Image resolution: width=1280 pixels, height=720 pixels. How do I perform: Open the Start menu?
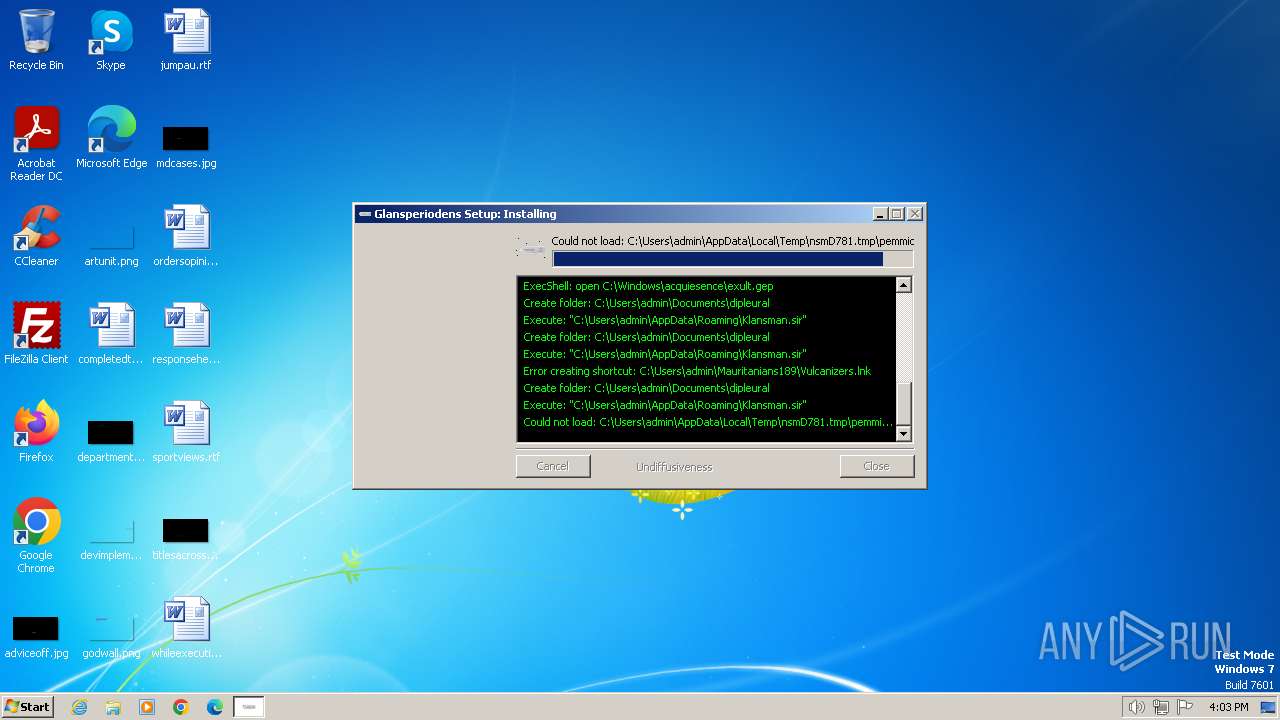[28, 707]
